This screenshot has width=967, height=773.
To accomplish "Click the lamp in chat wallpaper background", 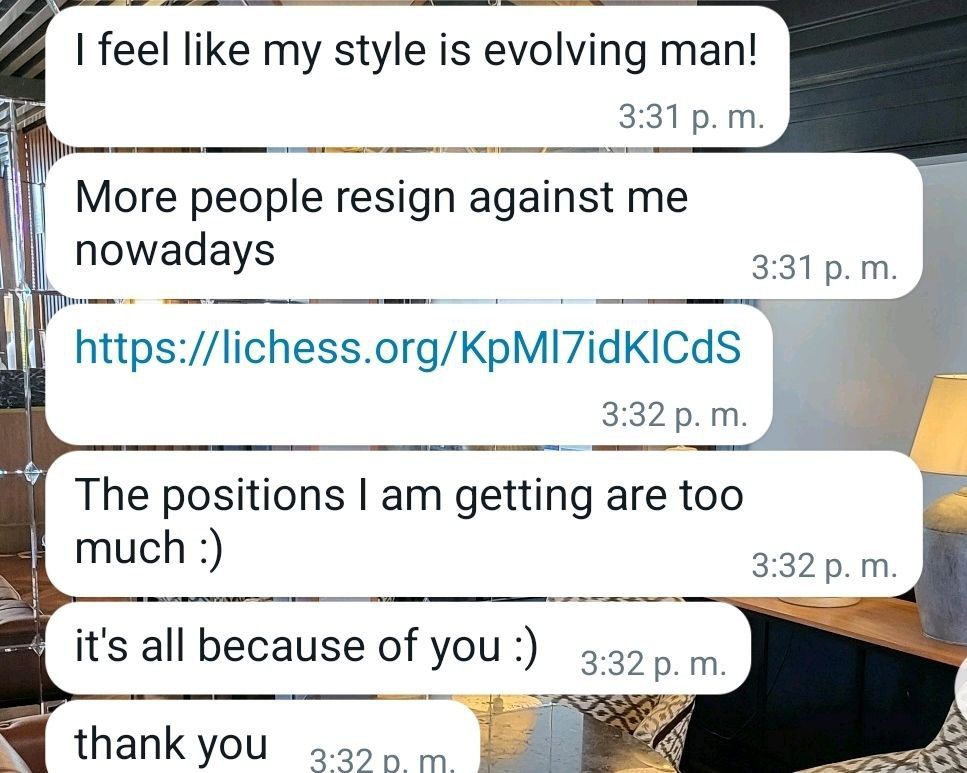I will [x=940, y=506].
